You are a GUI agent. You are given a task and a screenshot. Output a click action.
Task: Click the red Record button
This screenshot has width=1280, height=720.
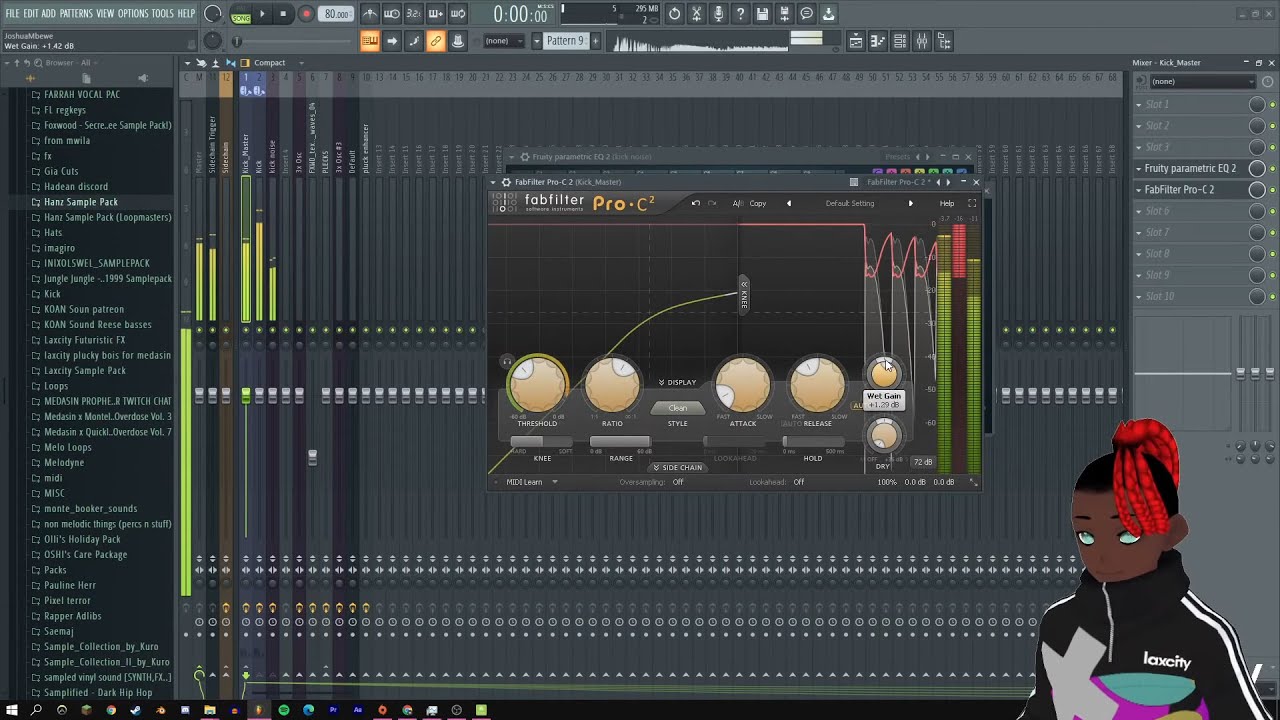coord(306,14)
